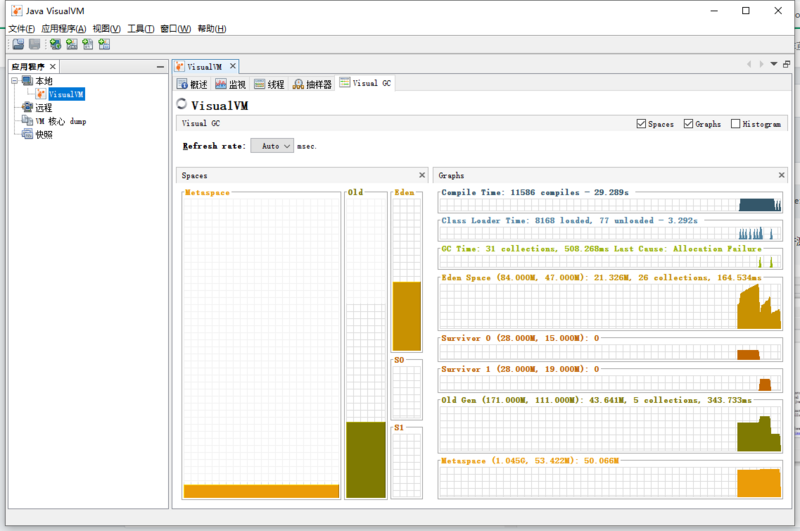Click the Java VisualVM title bar icon
Screen dimensions: 800x531
click(x=17, y=11)
